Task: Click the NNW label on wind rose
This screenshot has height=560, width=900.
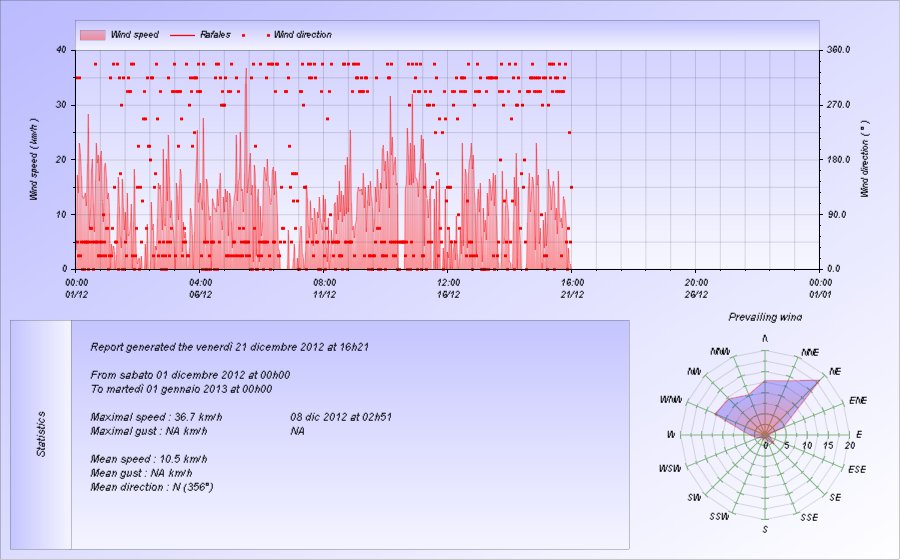Action: pos(720,351)
